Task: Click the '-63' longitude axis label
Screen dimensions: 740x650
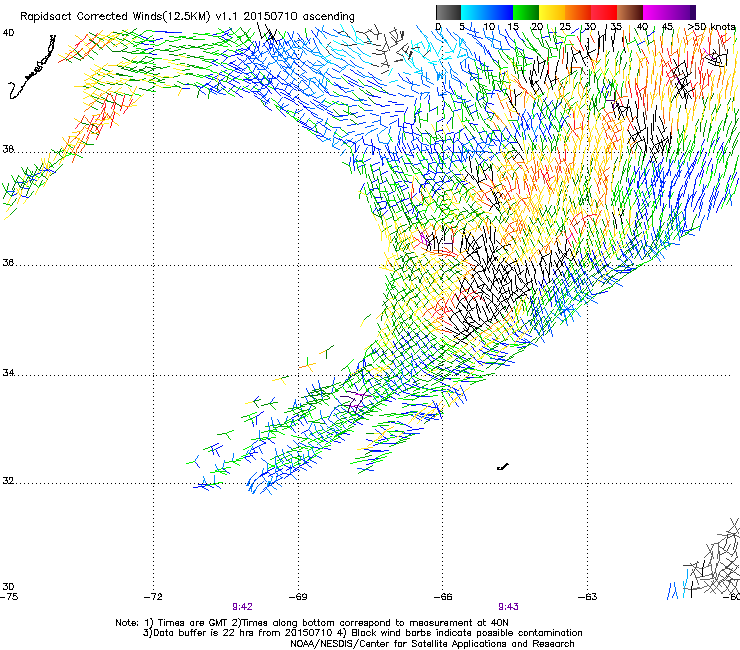Action: (588, 597)
